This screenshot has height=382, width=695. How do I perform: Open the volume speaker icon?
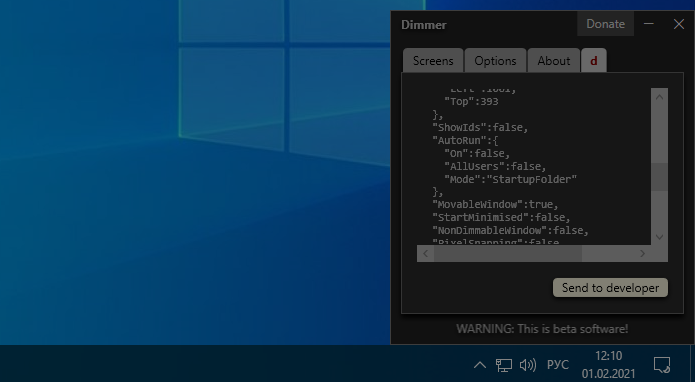point(528,365)
